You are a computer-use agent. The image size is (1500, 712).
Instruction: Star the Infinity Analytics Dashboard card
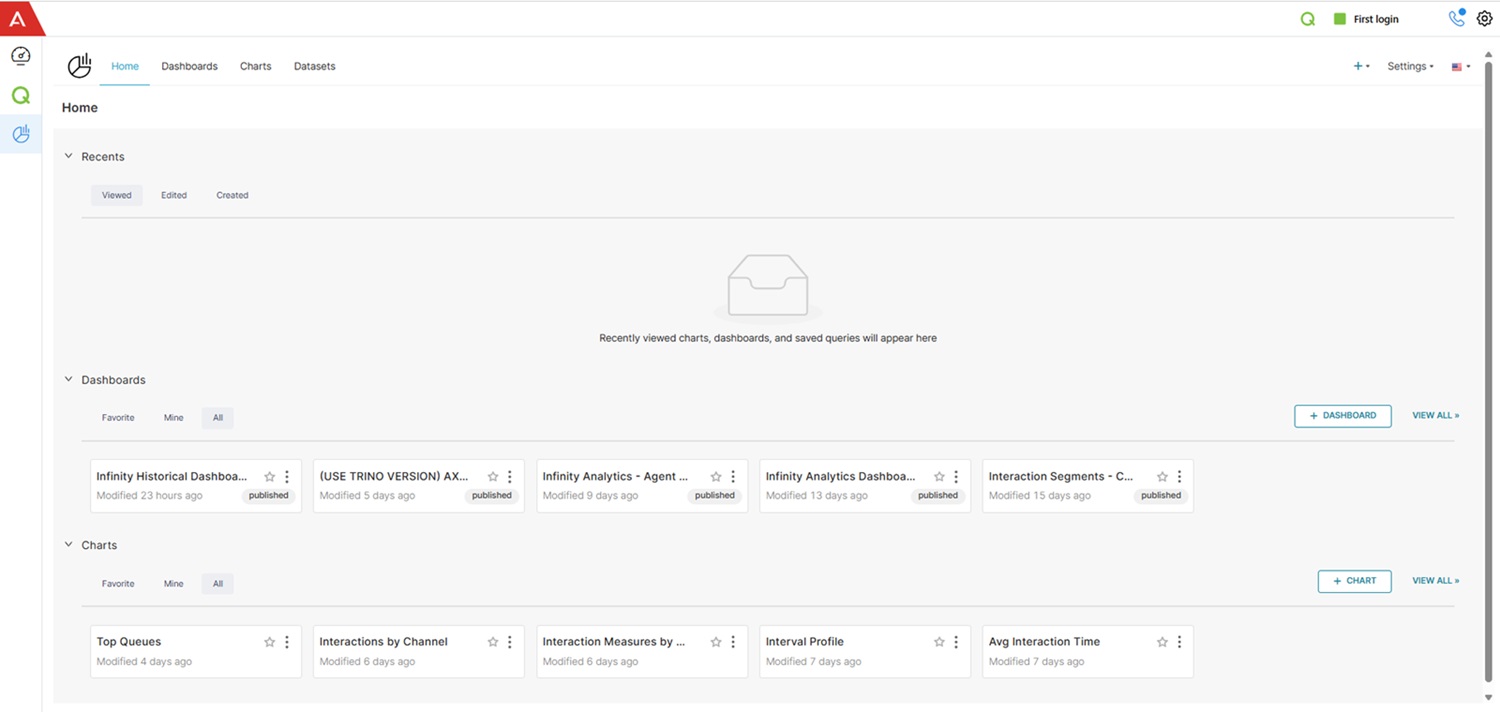[x=939, y=477]
